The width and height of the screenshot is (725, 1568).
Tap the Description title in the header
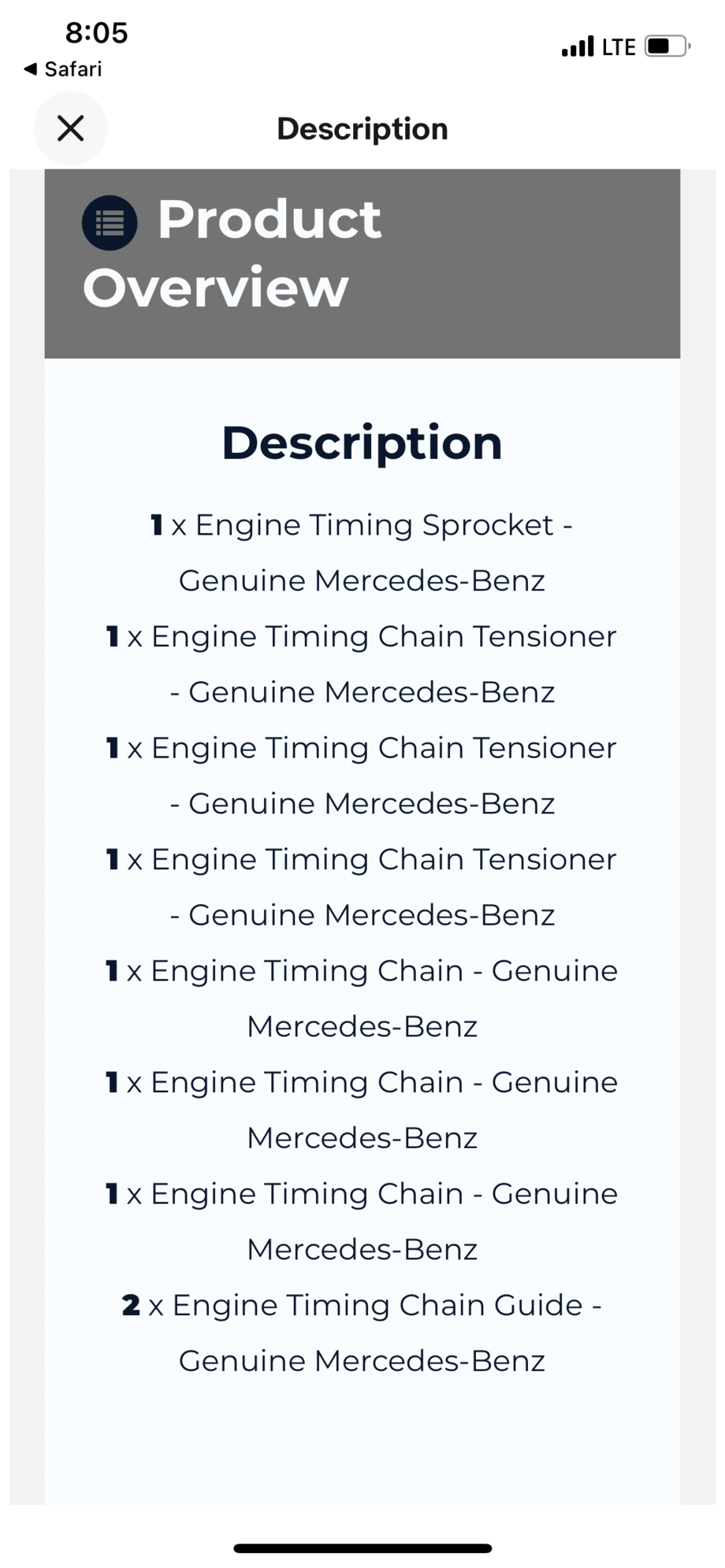click(362, 128)
